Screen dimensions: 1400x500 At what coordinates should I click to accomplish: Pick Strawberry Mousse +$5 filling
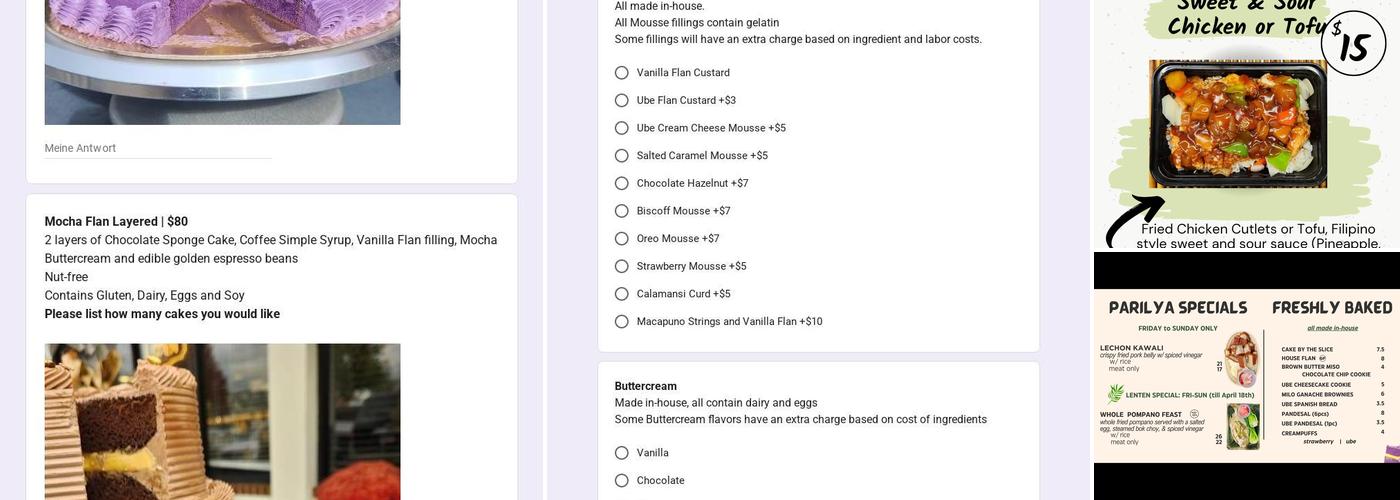[622, 267]
